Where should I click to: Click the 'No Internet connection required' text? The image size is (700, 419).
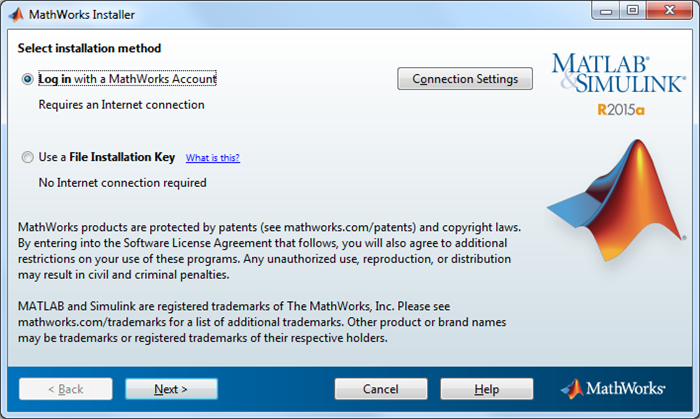(x=122, y=183)
